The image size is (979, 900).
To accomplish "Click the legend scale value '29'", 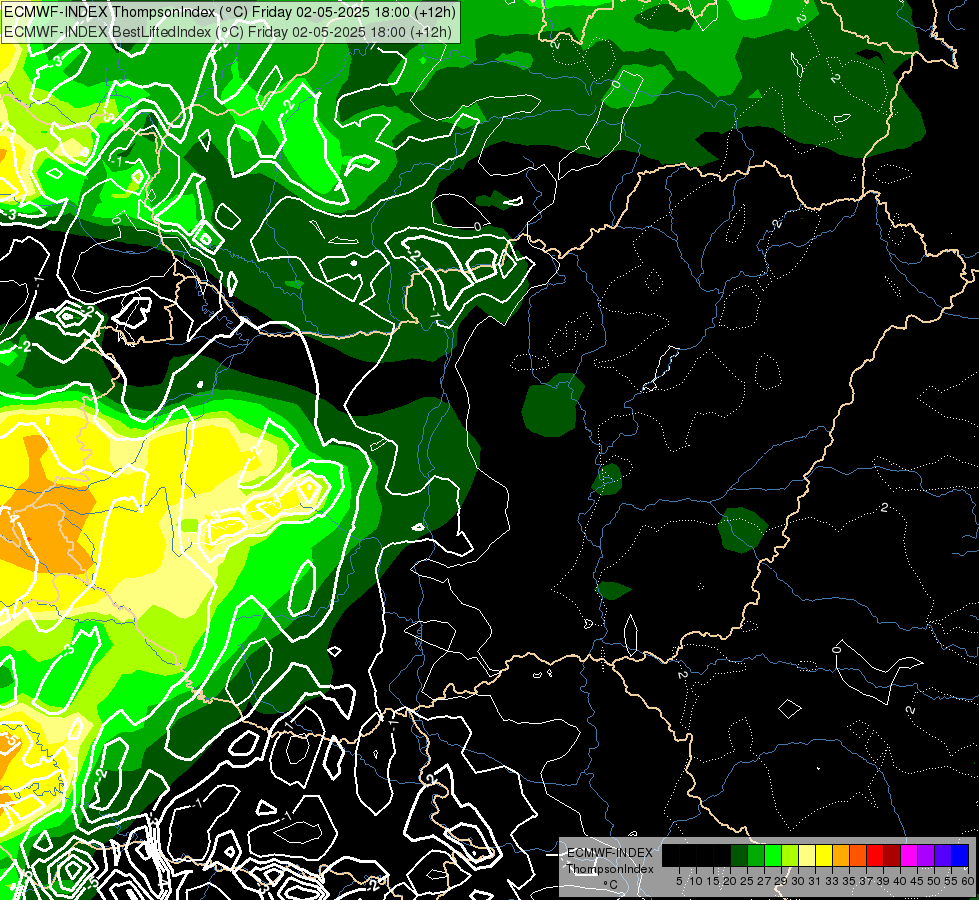I will coord(781,881).
